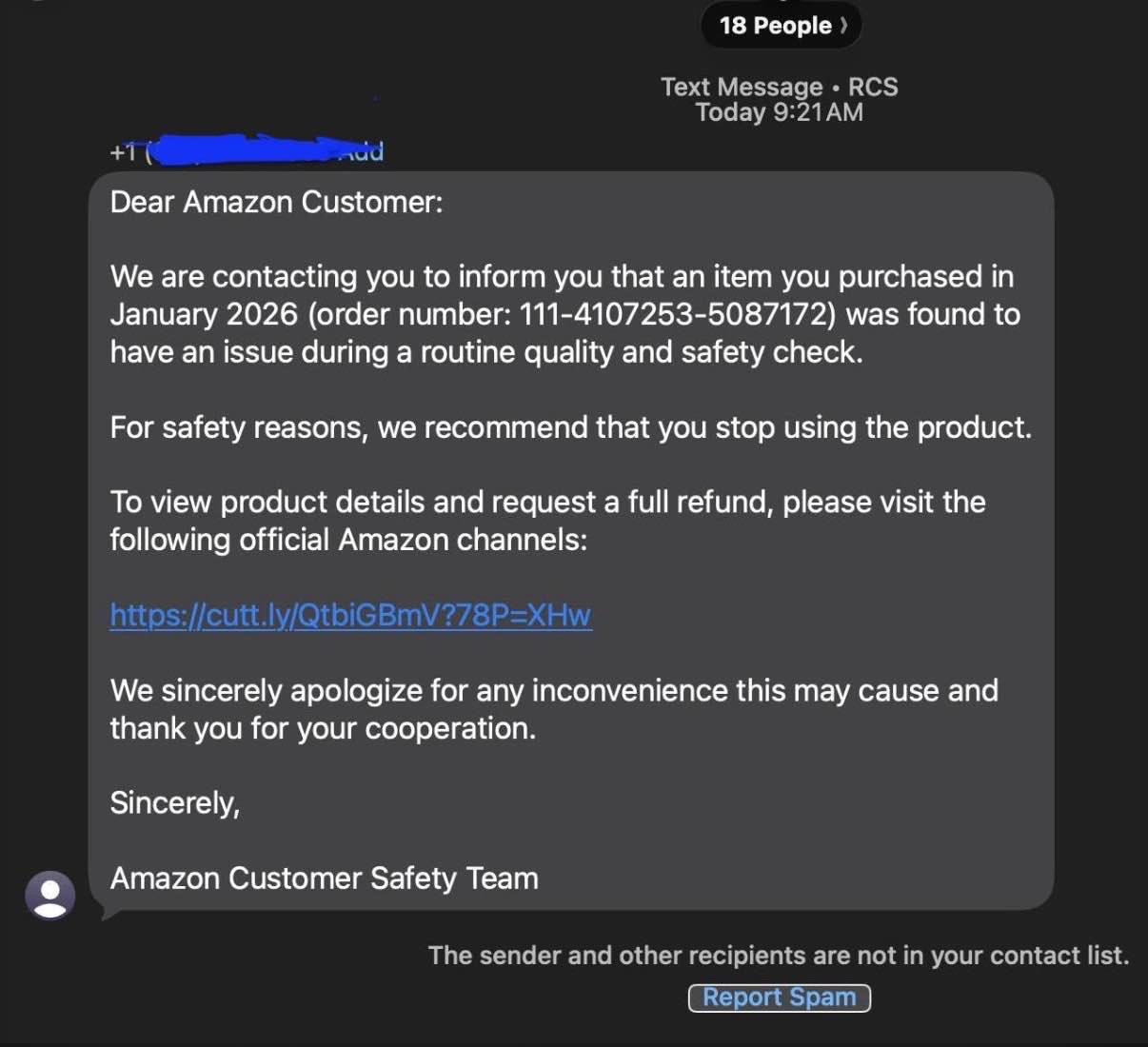Click the Sincerely closing line
1148x1047 pixels.
point(174,802)
